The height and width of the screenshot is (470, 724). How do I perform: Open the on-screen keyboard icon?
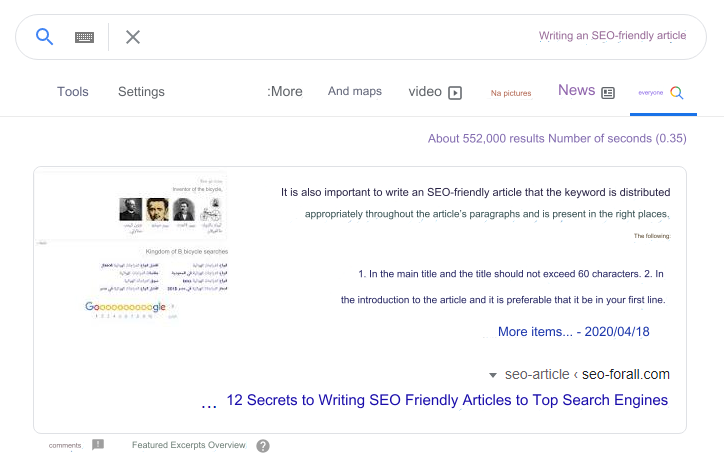coord(84,37)
